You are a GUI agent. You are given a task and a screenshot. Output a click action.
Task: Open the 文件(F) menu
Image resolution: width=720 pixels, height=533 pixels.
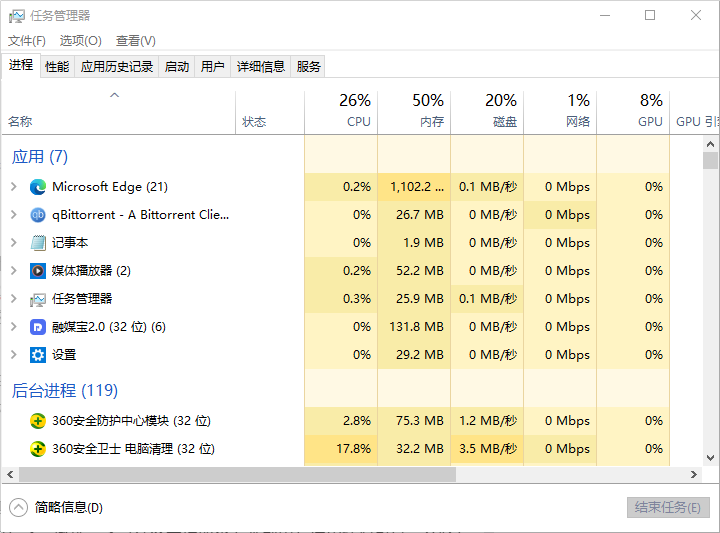[x=27, y=41]
